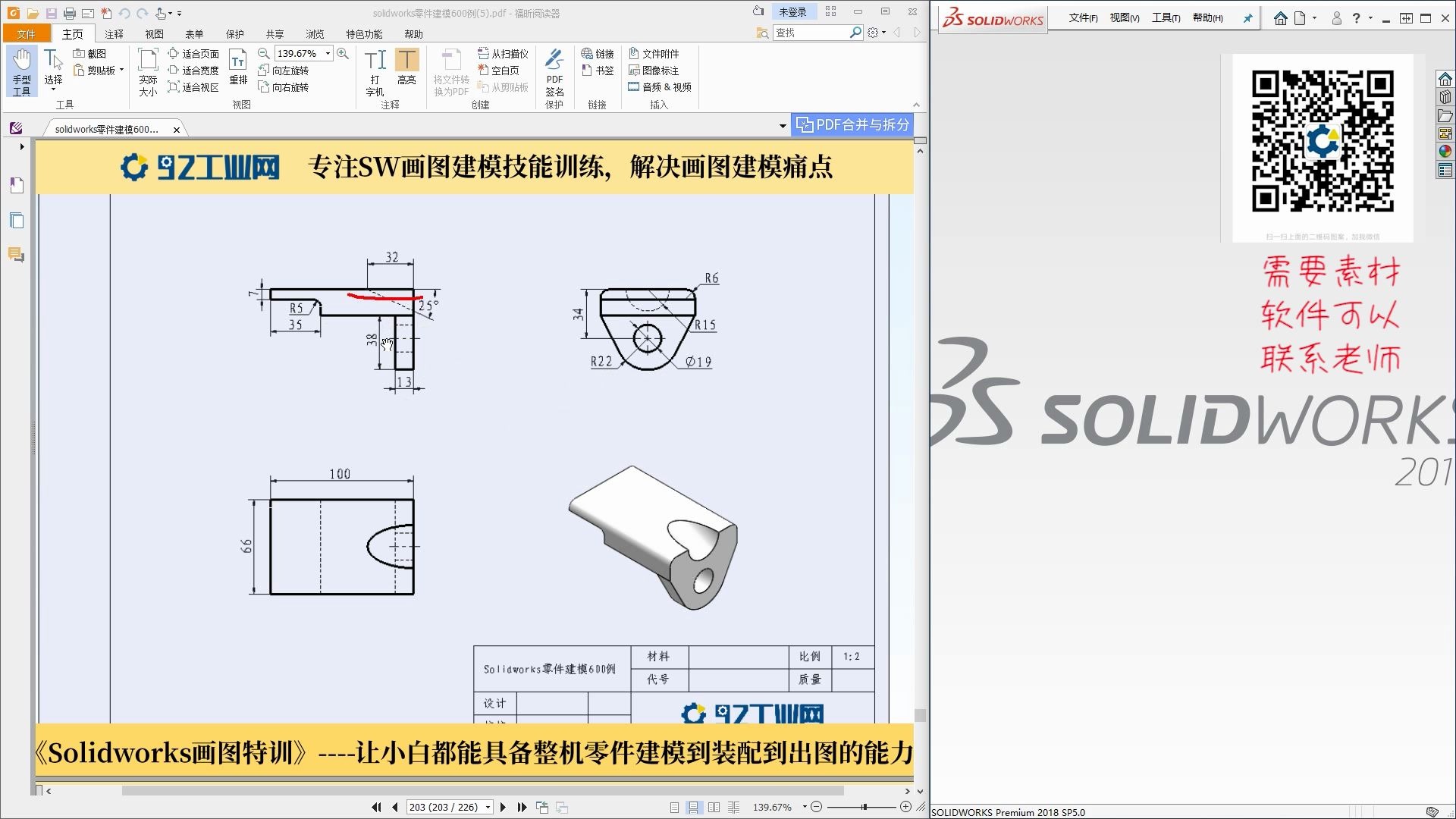The width and height of the screenshot is (1456, 819).
Task: Click the ribbon zoom in magnifier
Action: 343,53
